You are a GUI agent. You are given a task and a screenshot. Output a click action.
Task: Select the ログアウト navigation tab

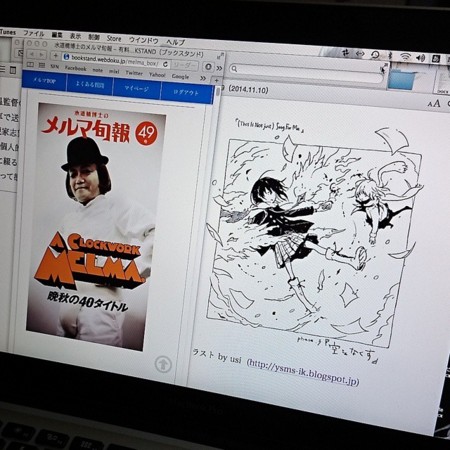click(x=186, y=92)
